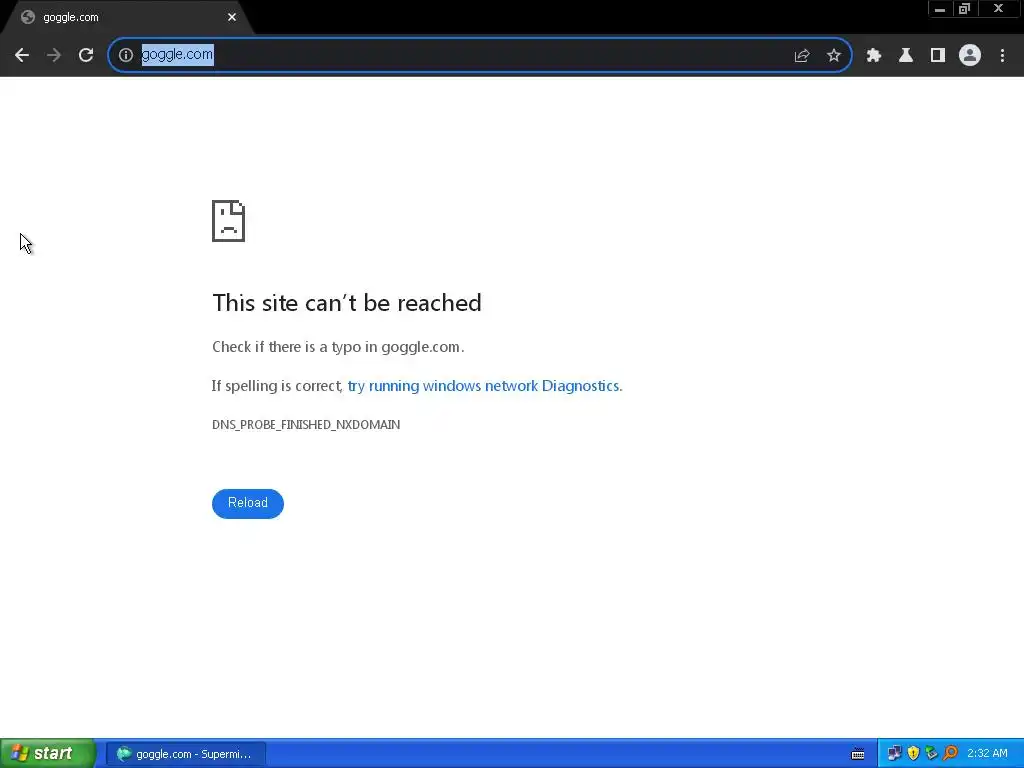Viewport: 1024px width, 768px height.
Task: Click the 2:32 AM clock
Action: click(x=987, y=754)
